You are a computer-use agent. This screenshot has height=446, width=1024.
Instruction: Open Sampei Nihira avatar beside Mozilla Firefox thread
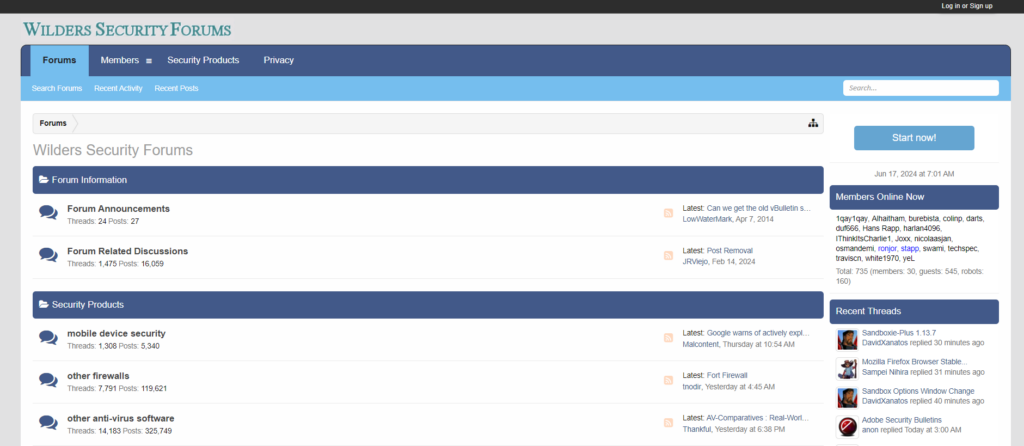click(x=847, y=368)
